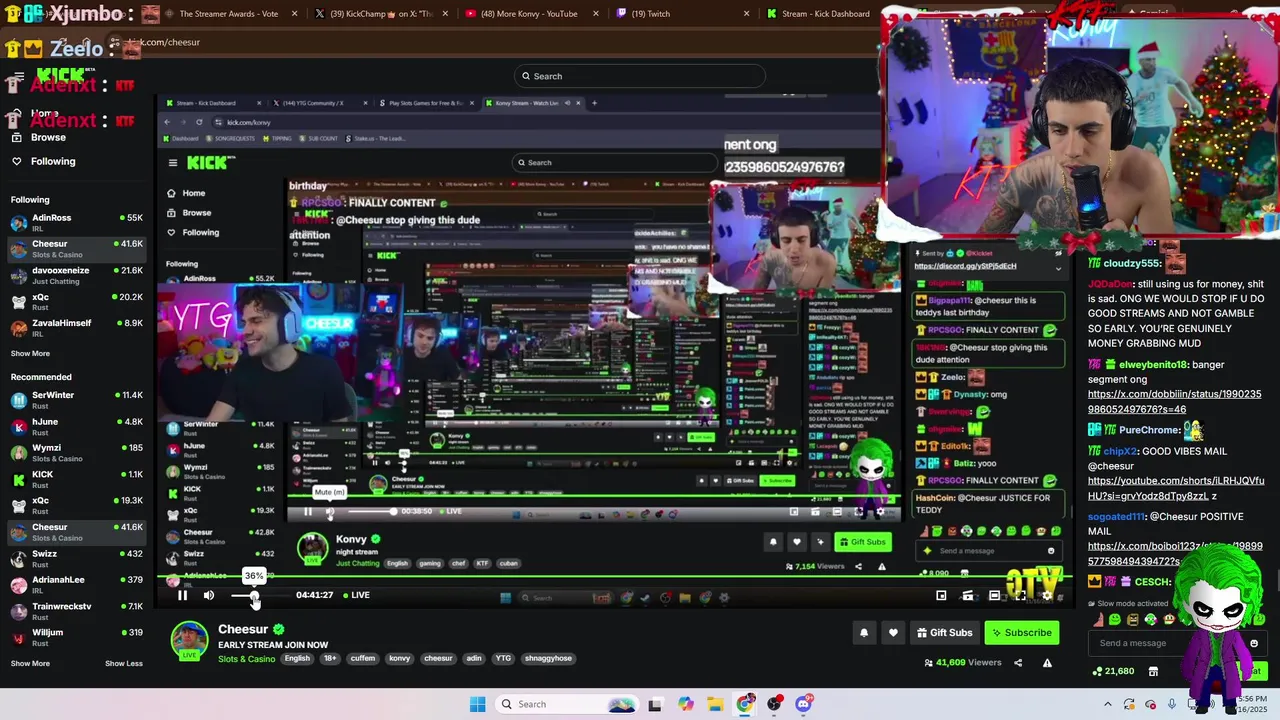Open Following in the Kick sidebar
1280x720 pixels.
(52, 161)
